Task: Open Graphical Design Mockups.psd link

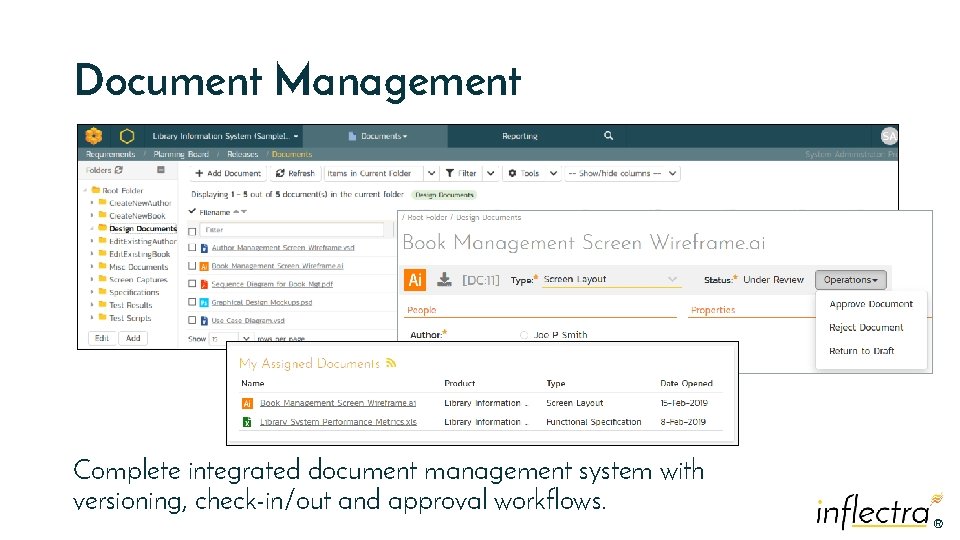Action: click(x=261, y=302)
